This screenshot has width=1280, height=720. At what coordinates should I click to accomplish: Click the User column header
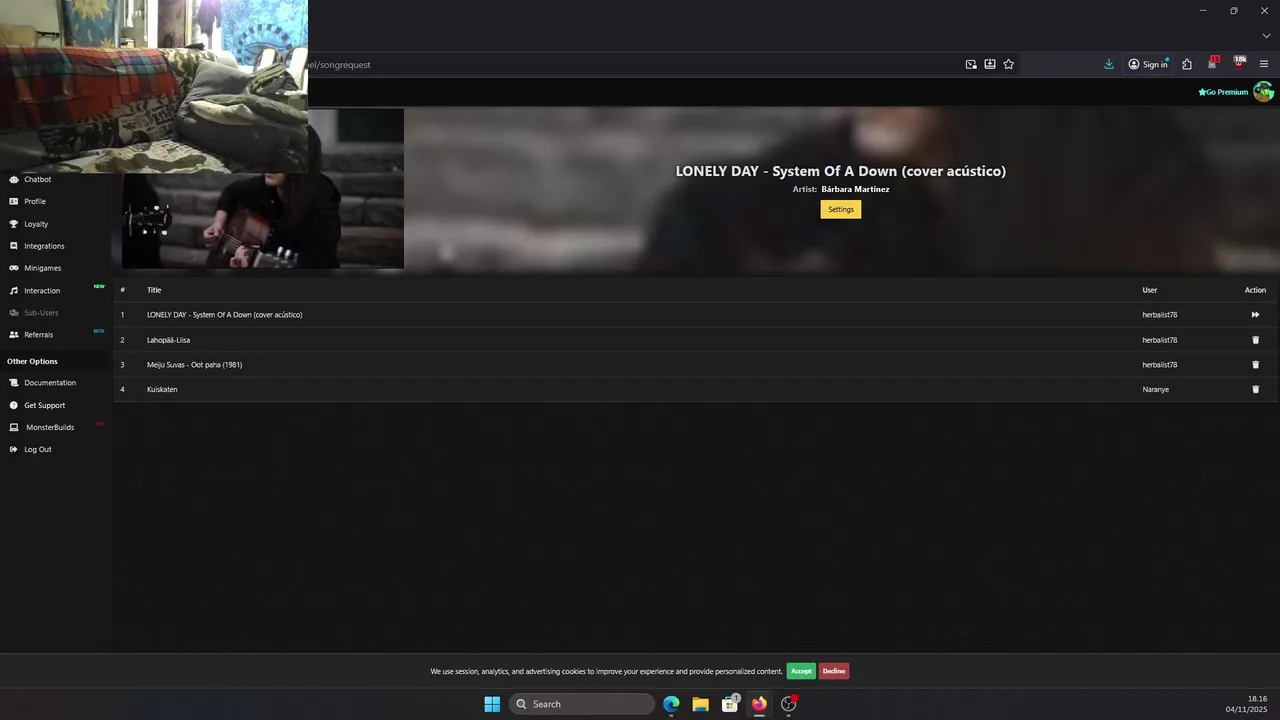[1150, 290]
